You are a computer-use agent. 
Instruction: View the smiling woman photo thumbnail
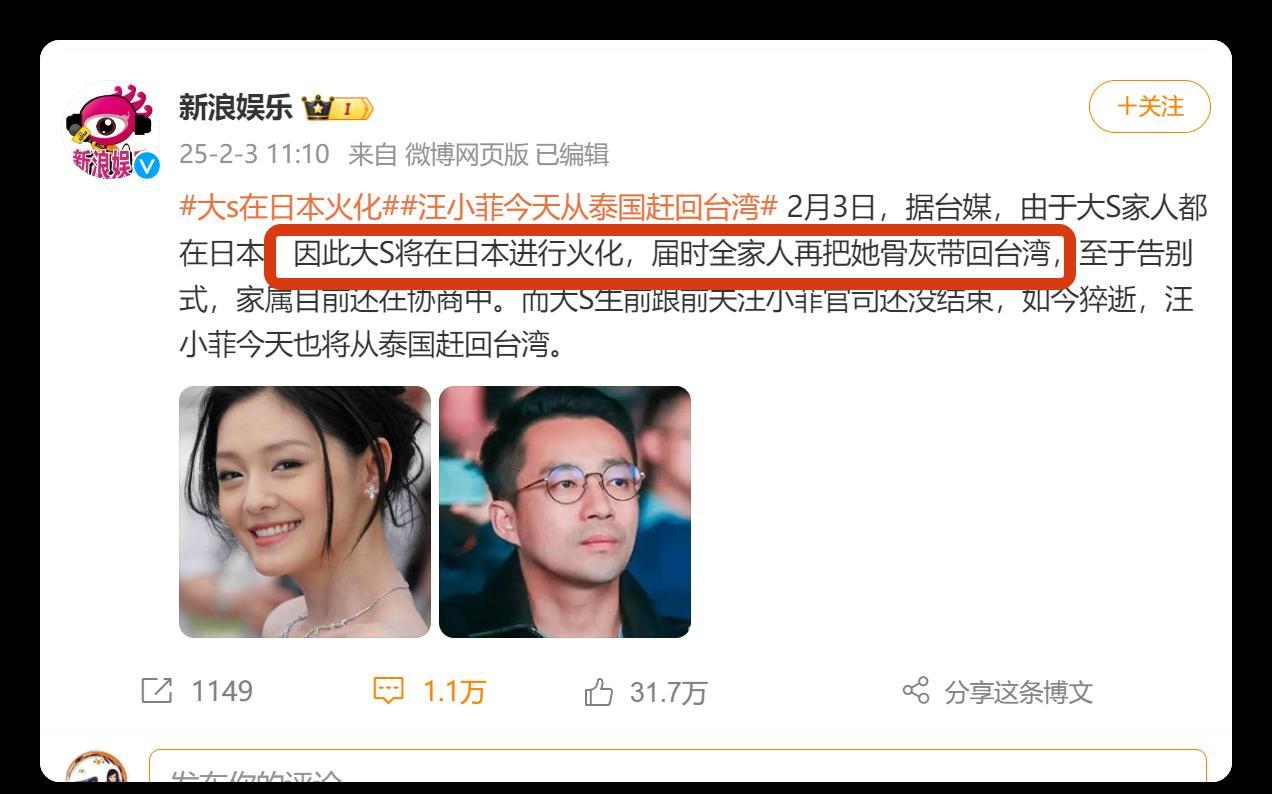pos(305,512)
